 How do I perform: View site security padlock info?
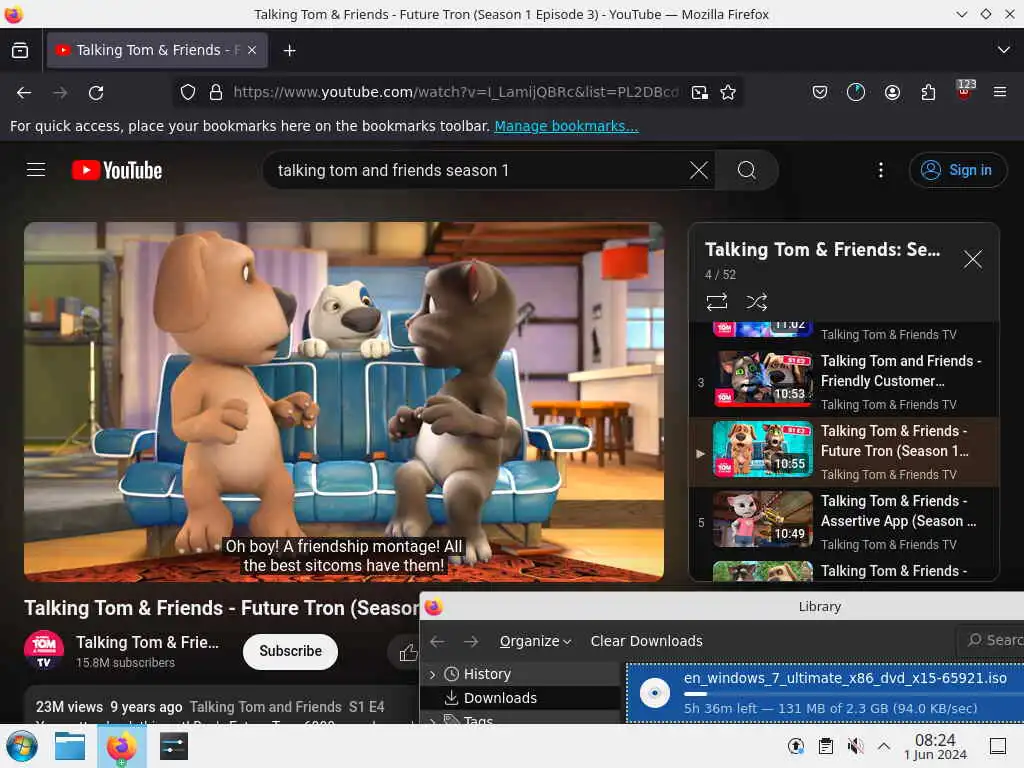pos(216,93)
